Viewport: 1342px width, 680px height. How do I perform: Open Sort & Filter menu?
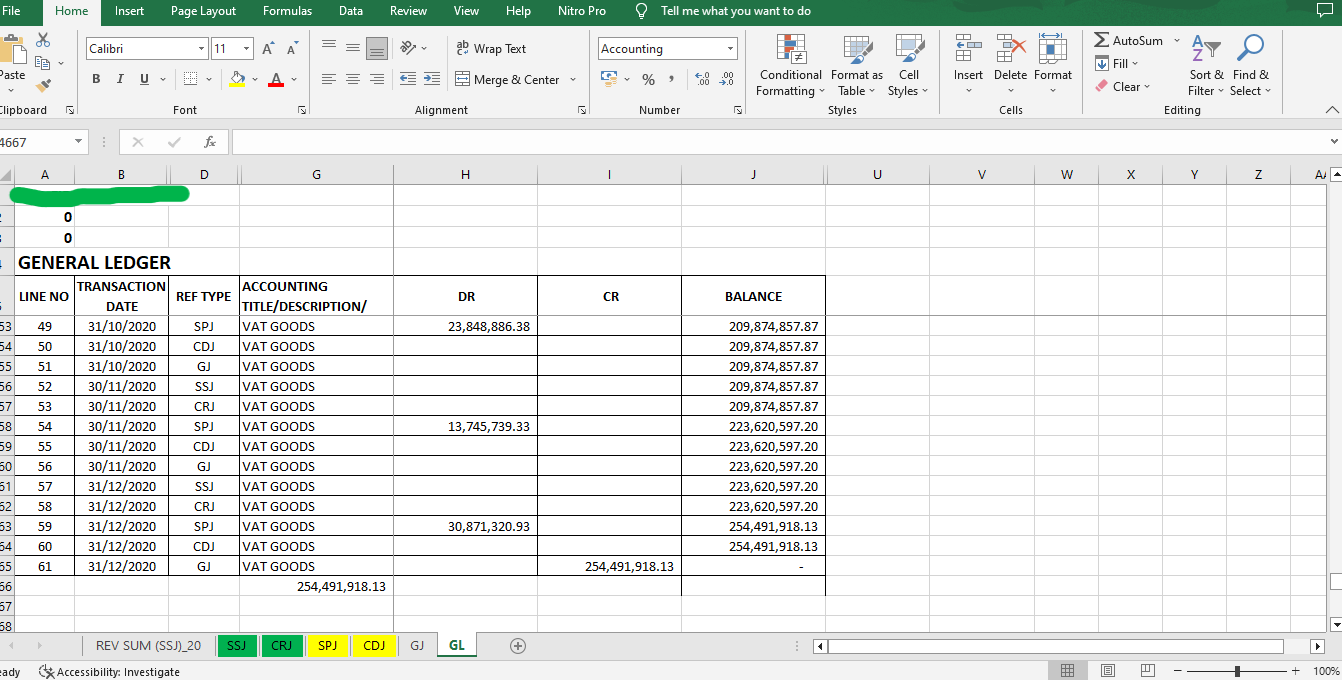click(1207, 66)
